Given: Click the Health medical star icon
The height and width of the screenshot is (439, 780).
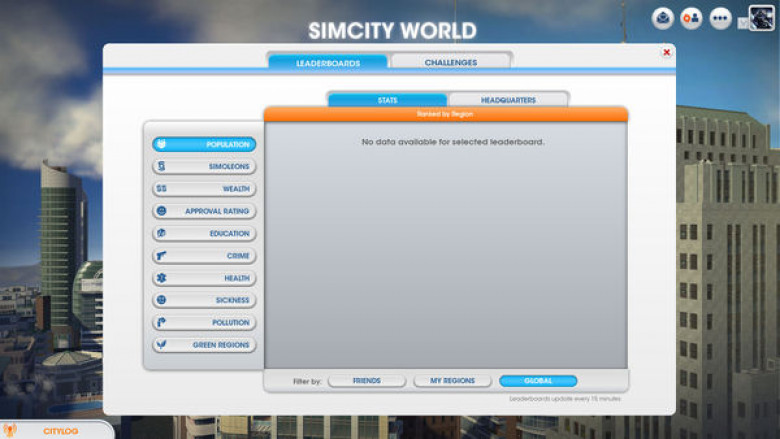Looking at the screenshot, I should (x=161, y=278).
